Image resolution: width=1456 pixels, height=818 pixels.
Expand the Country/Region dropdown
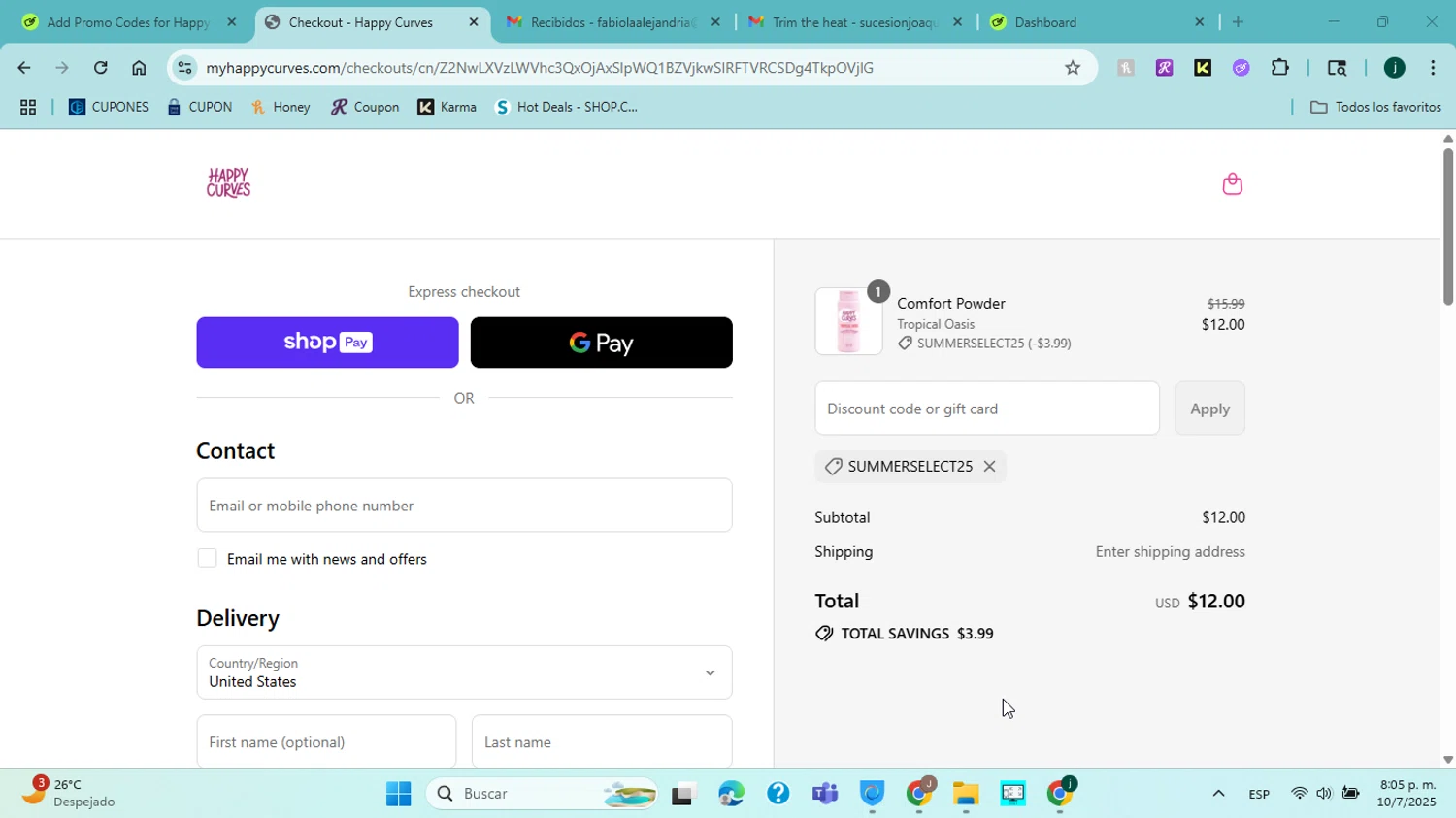[x=464, y=672]
